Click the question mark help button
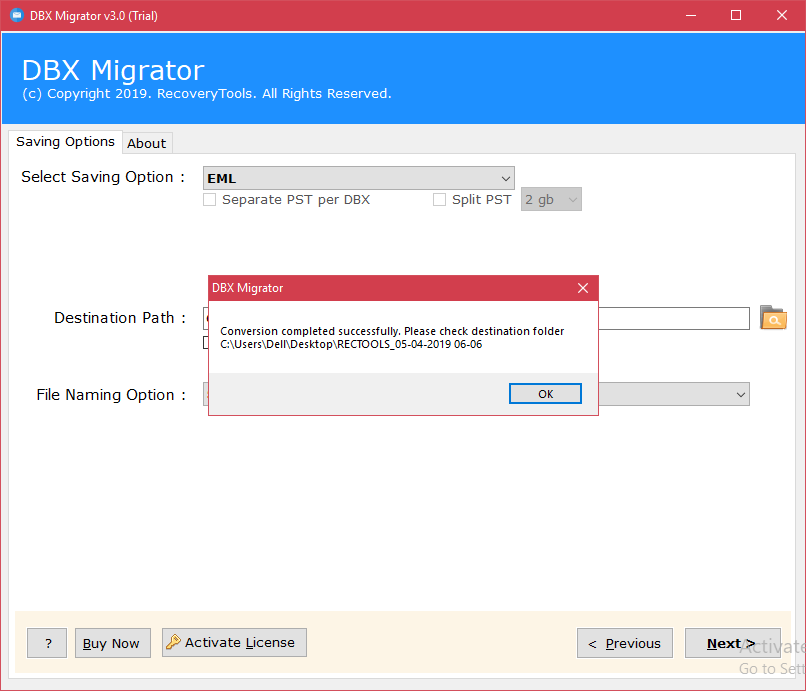Image resolution: width=806 pixels, height=691 pixels. pyautogui.click(x=47, y=643)
